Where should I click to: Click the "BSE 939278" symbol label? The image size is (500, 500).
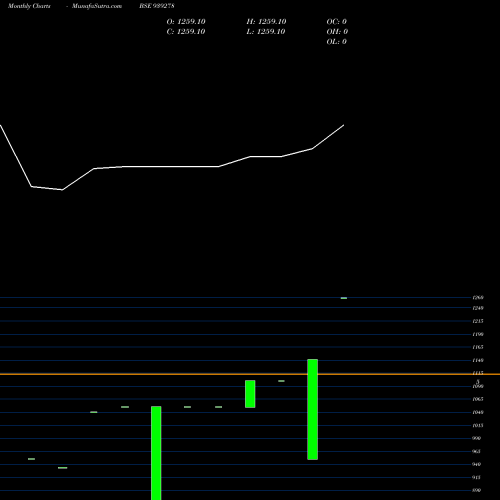click(157, 6)
